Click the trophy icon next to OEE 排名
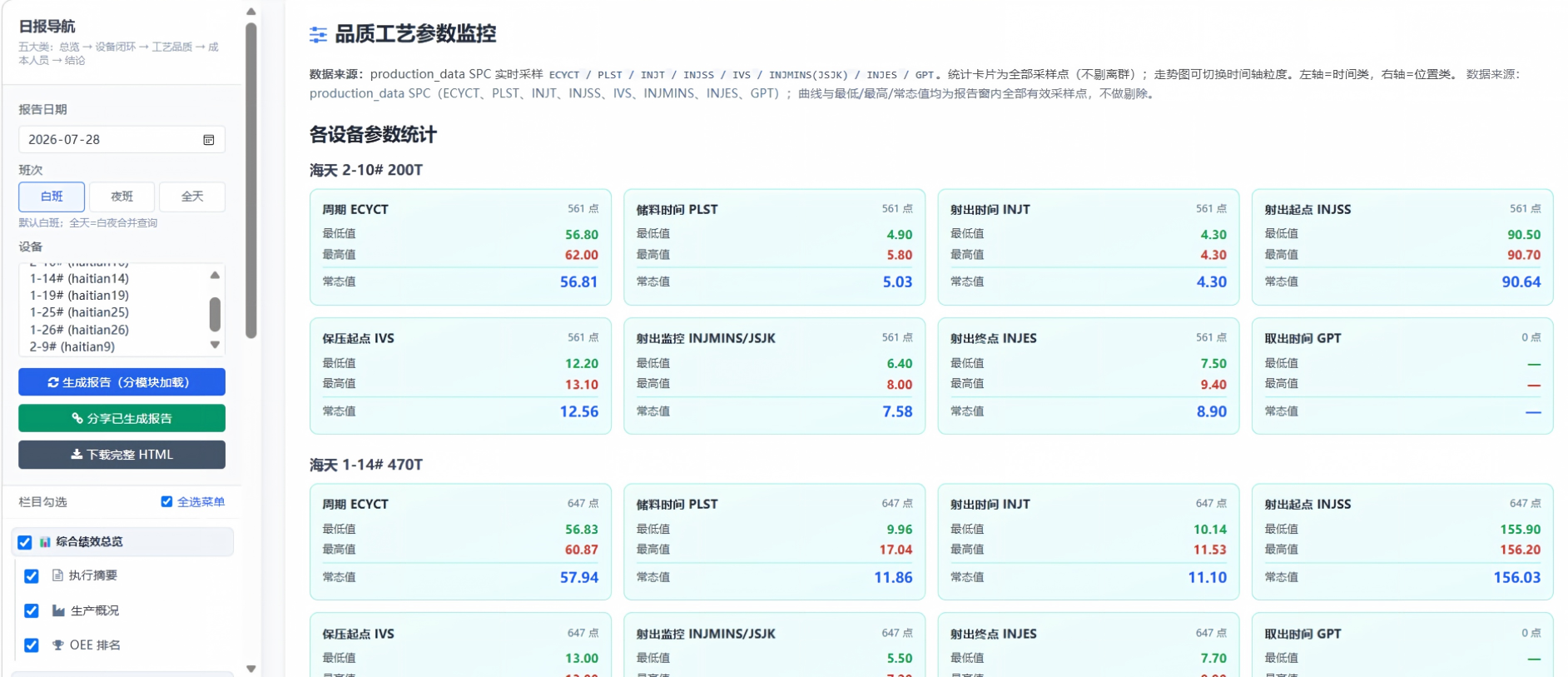Viewport: 1568px width, 677px height. 58,645
